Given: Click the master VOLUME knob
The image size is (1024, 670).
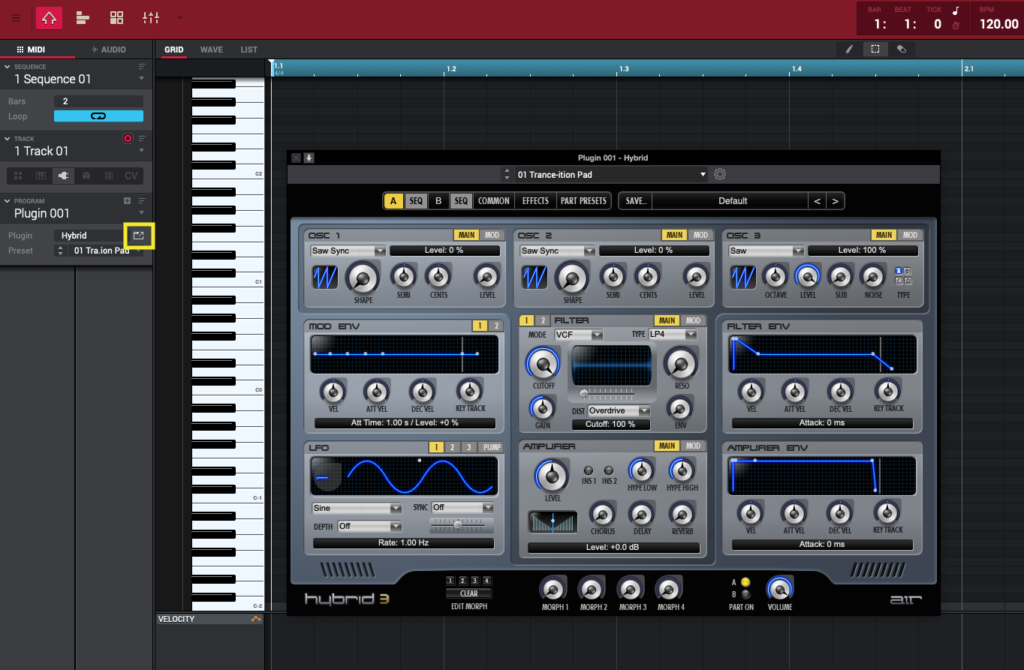Looking at the screenshot, I should [x=779, y=589].
